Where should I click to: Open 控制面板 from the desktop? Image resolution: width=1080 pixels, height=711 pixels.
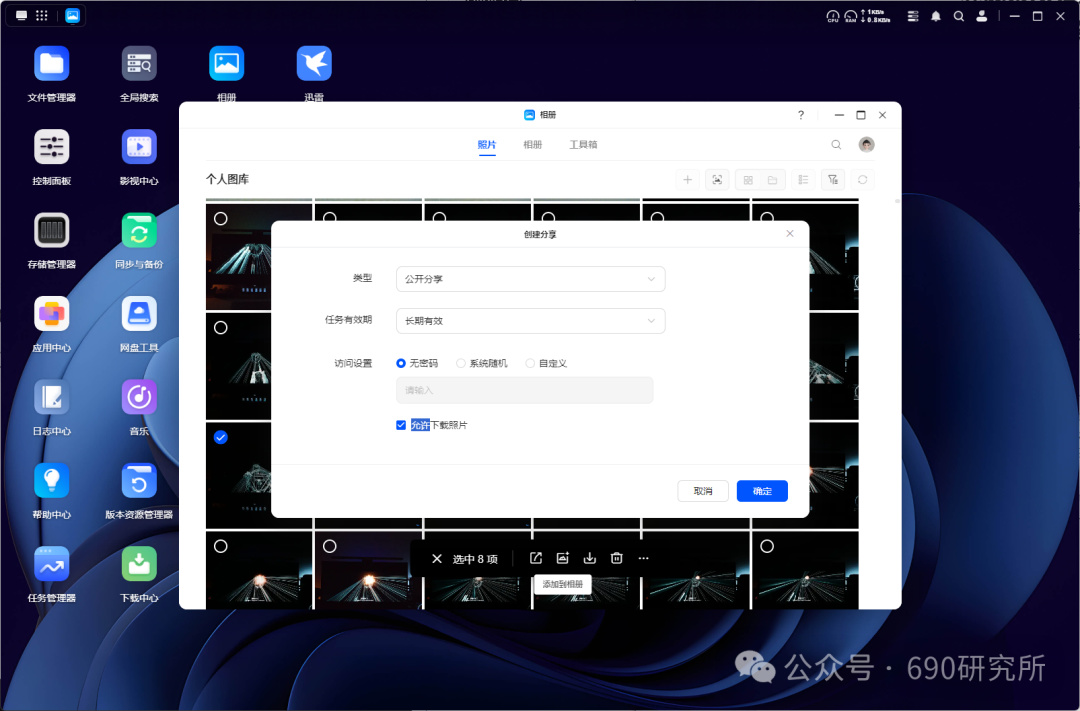[52, 147]
